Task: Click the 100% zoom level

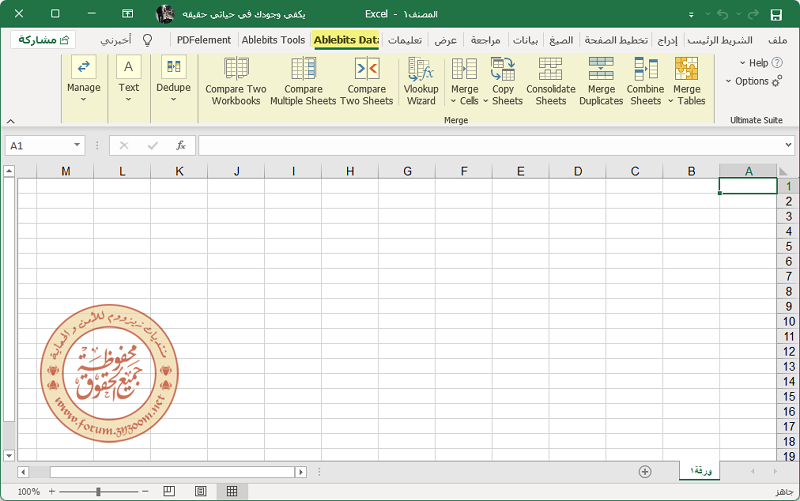Action: [x=29, y=492]
